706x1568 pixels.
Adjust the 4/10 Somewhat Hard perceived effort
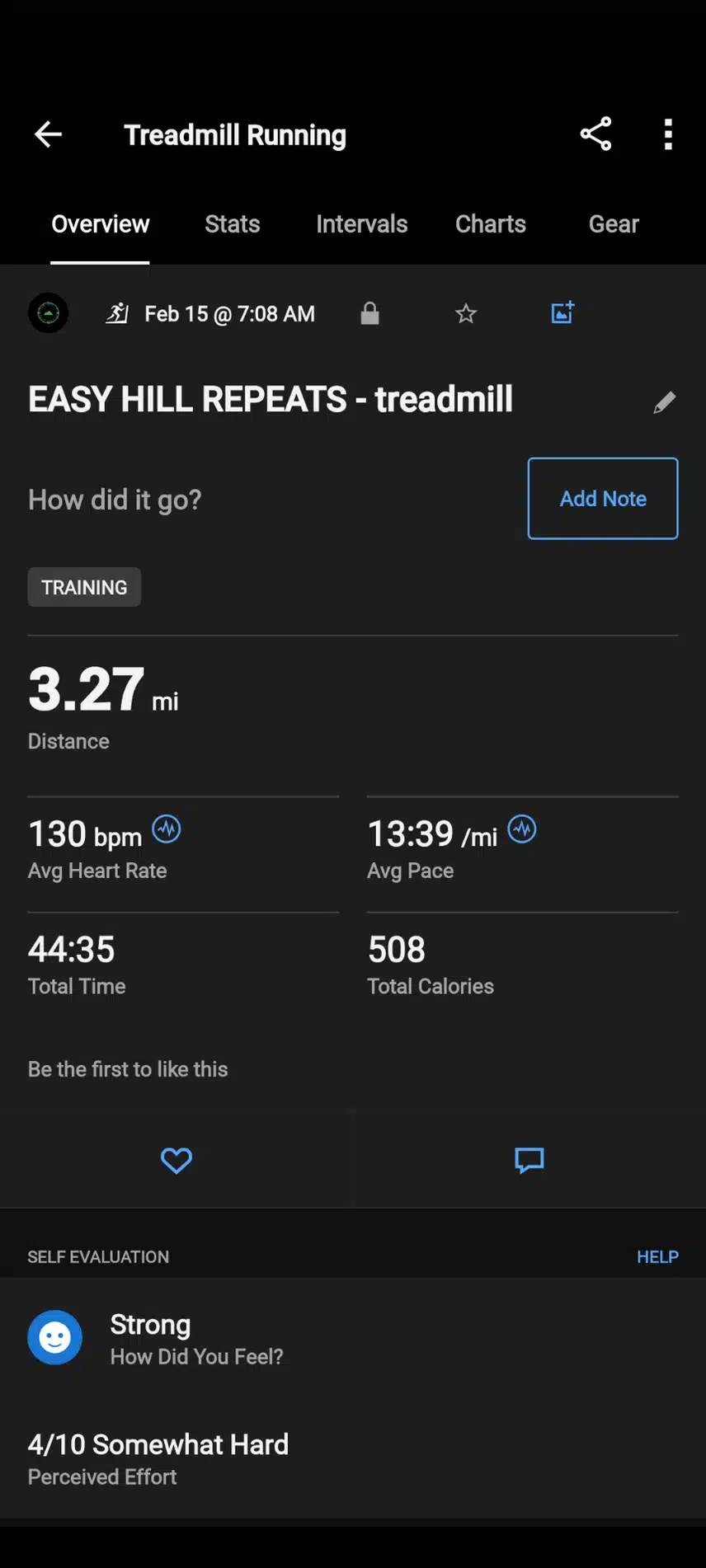point(158,1458)
